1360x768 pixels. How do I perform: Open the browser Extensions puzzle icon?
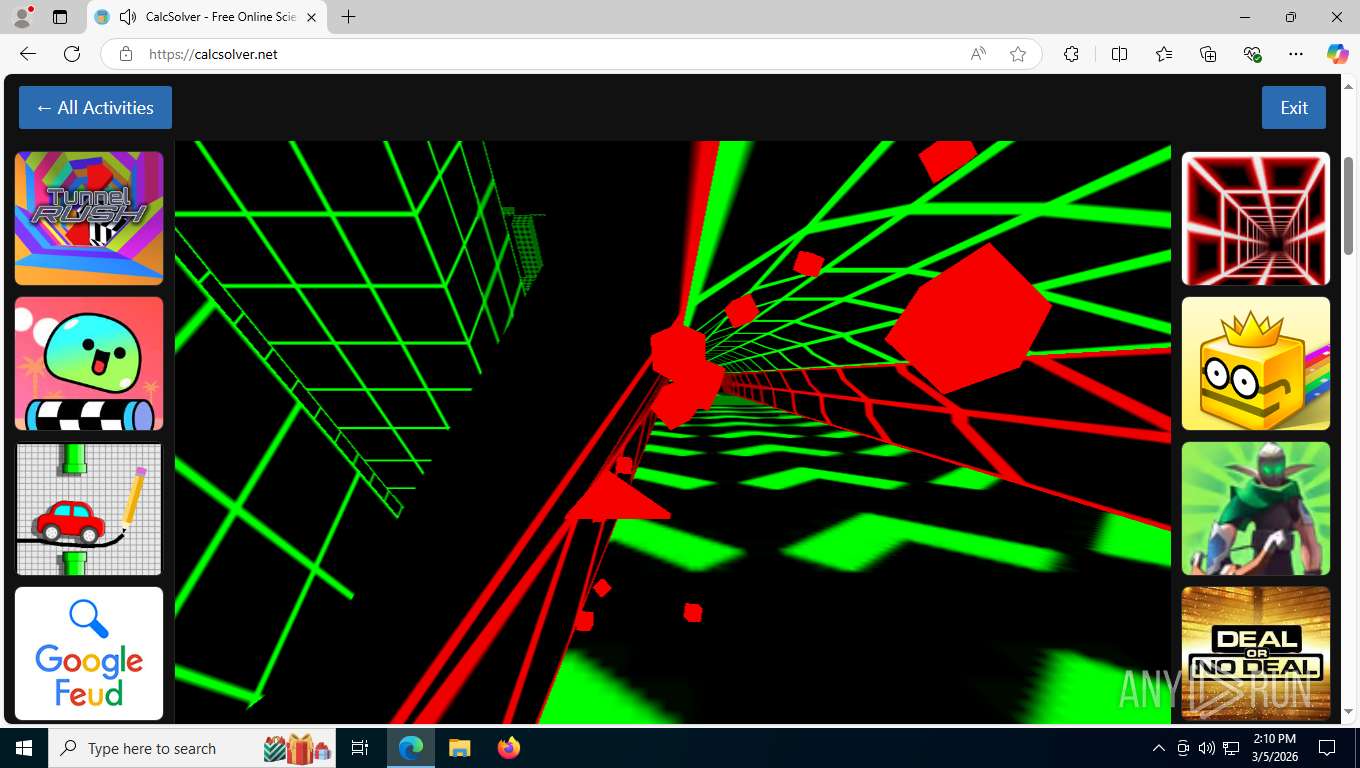coord(1071,54)
